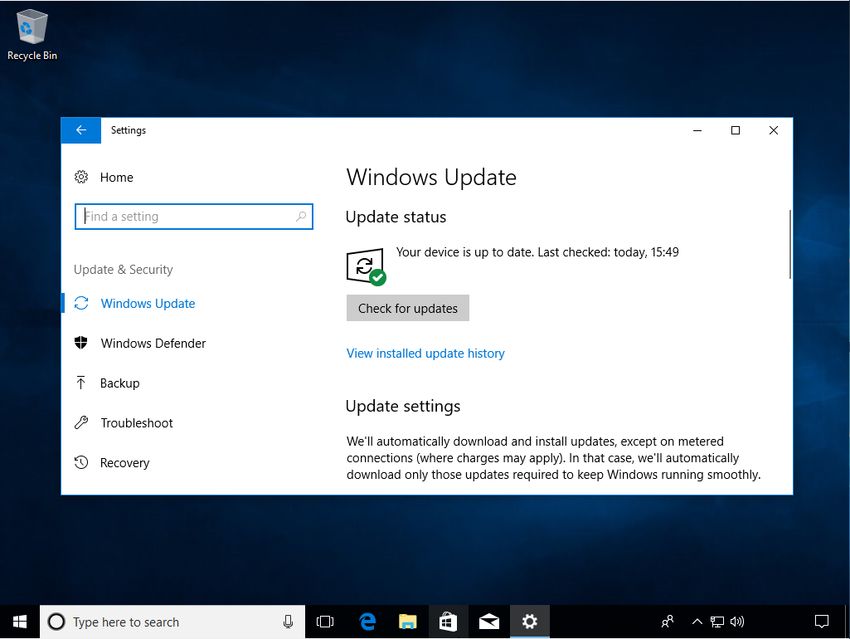Open the Action Center notifications icon
Screen dimensions: 850x639
click(822, 622)
